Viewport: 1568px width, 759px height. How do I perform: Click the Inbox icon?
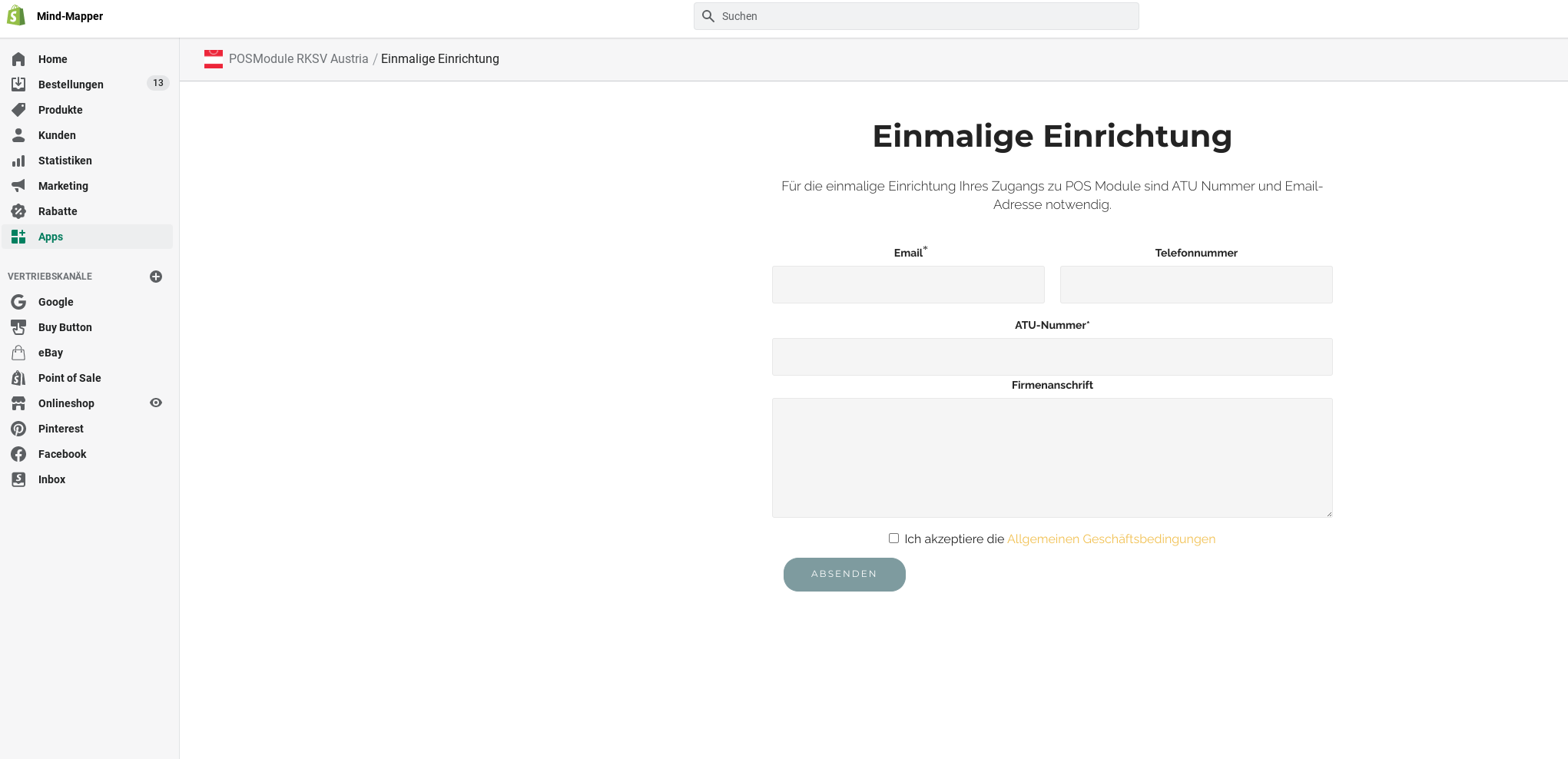pyautogui.click(x=18, y=479)
